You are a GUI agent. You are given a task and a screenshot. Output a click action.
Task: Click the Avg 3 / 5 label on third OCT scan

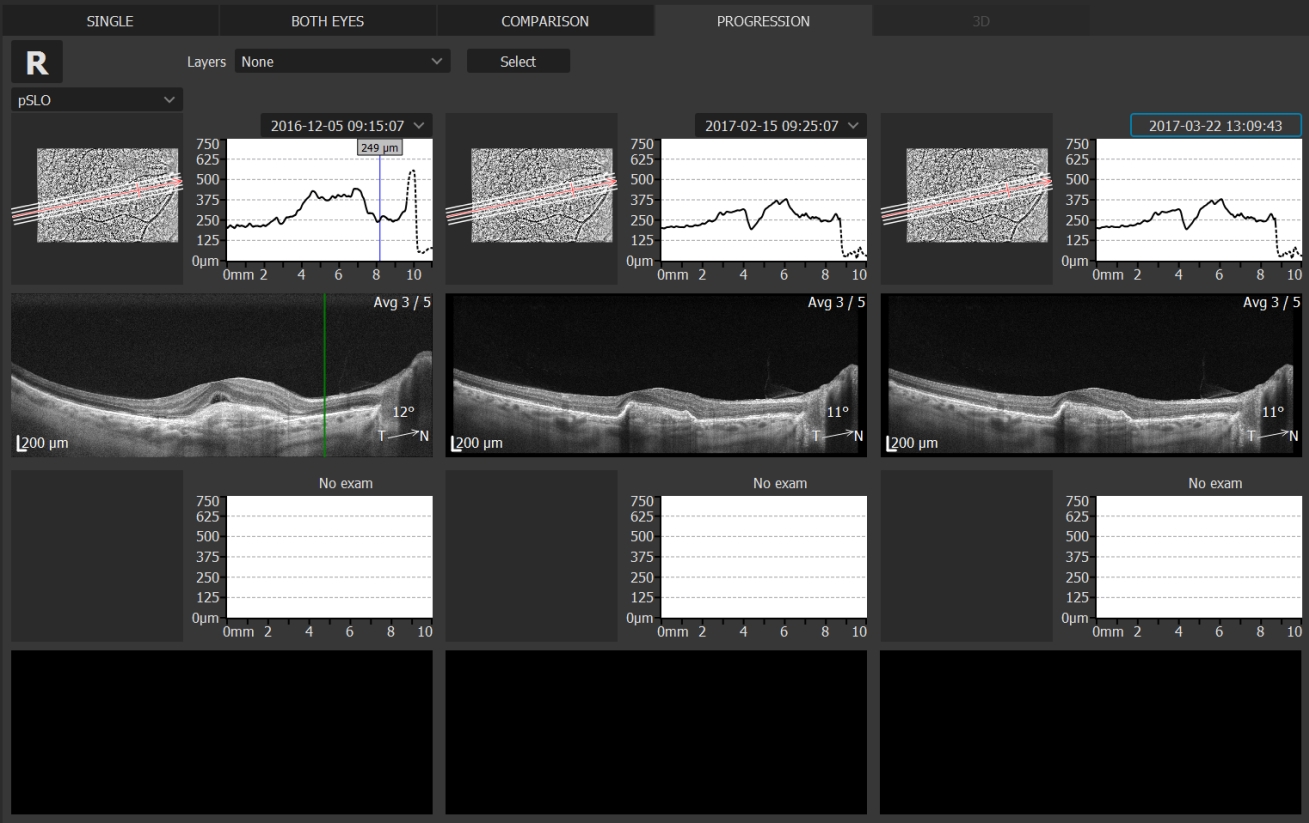point(1271,303)
